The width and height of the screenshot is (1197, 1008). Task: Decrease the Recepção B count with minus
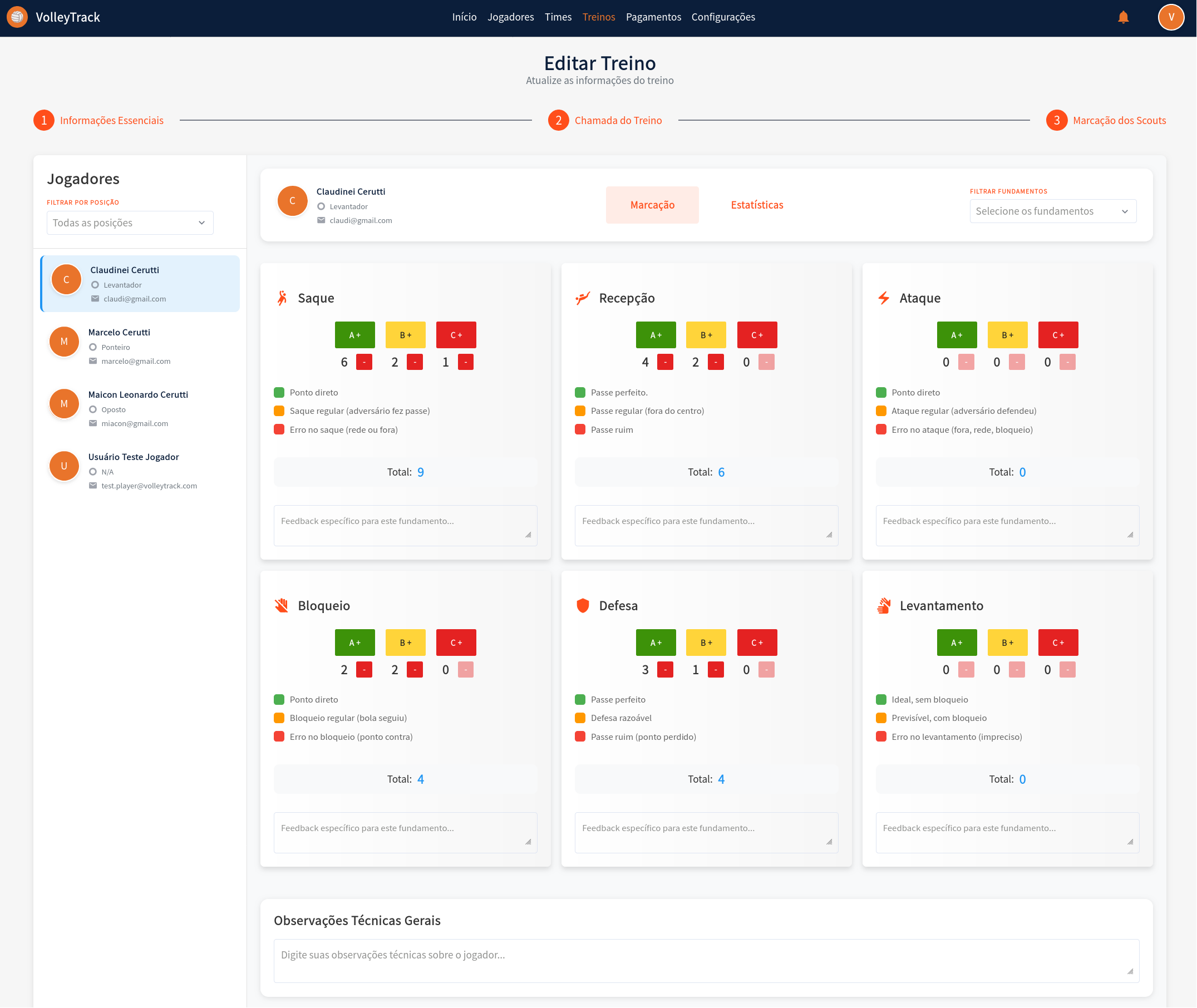pyautogui.click(x=715, y=362)
